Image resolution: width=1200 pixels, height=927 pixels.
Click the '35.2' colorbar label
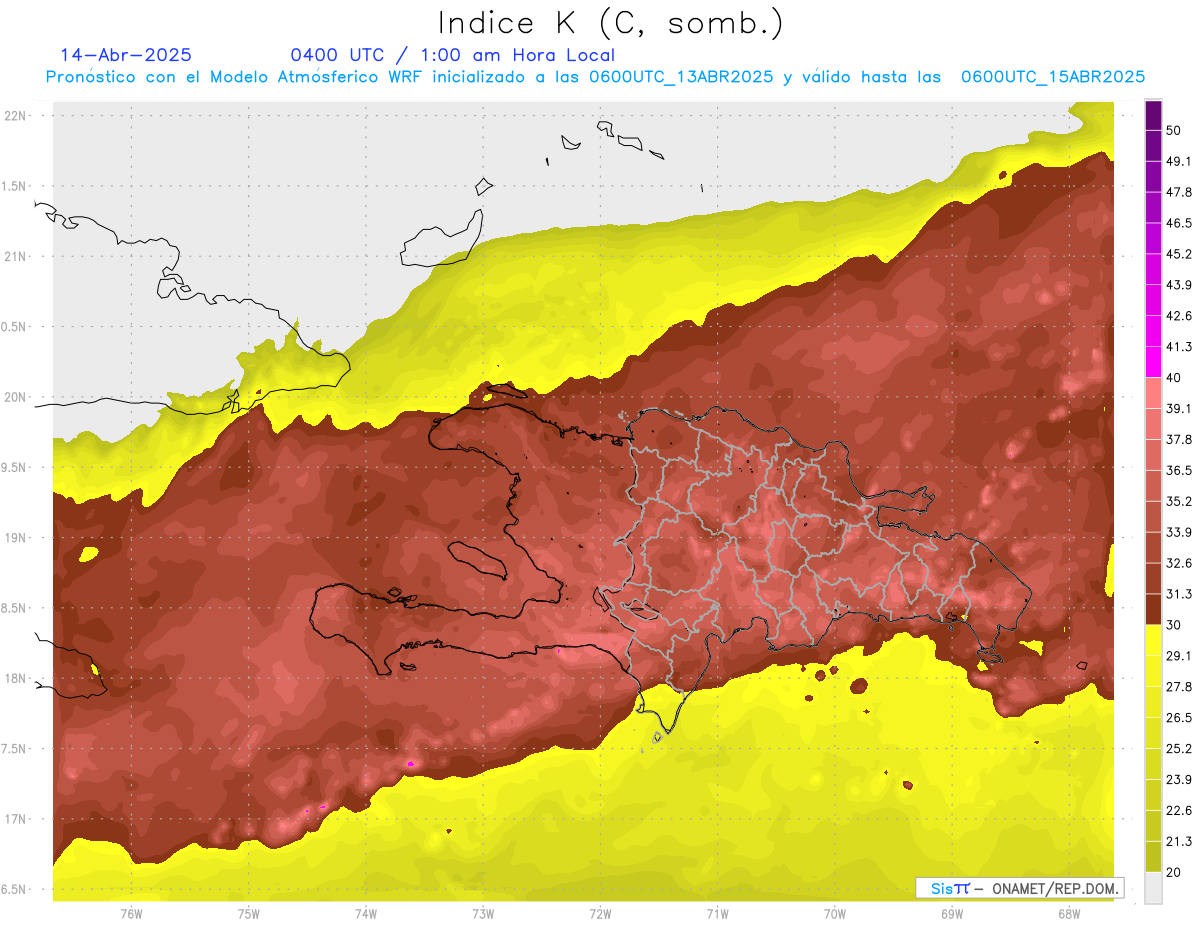coord(1179,501)
